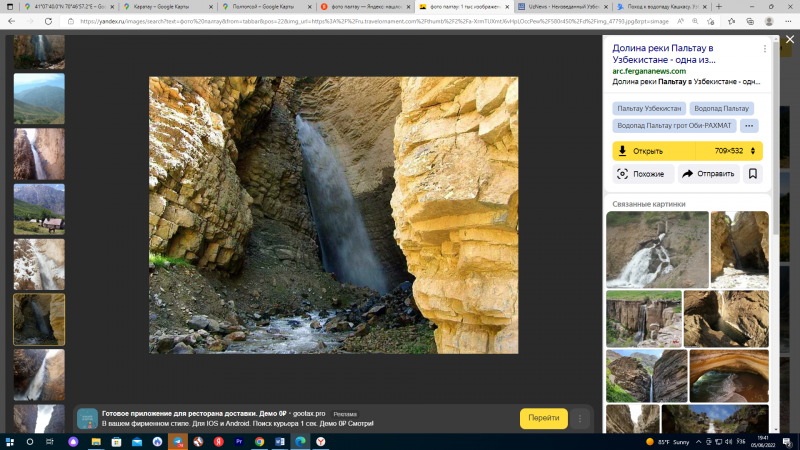Click the Отправить share button
800x450 pixels.
(x=708, y=174)
